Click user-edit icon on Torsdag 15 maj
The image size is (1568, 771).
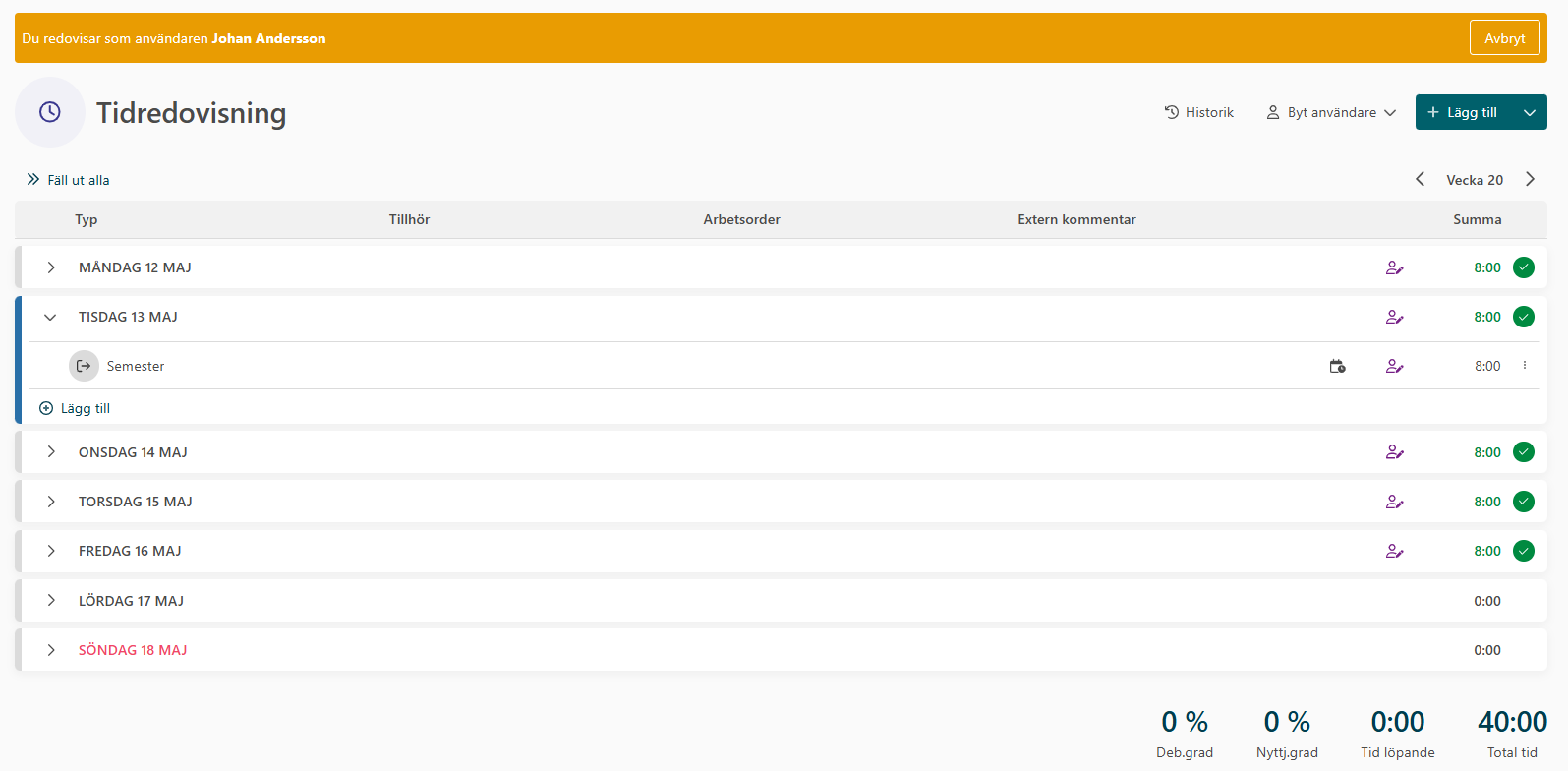[1394, 502]
